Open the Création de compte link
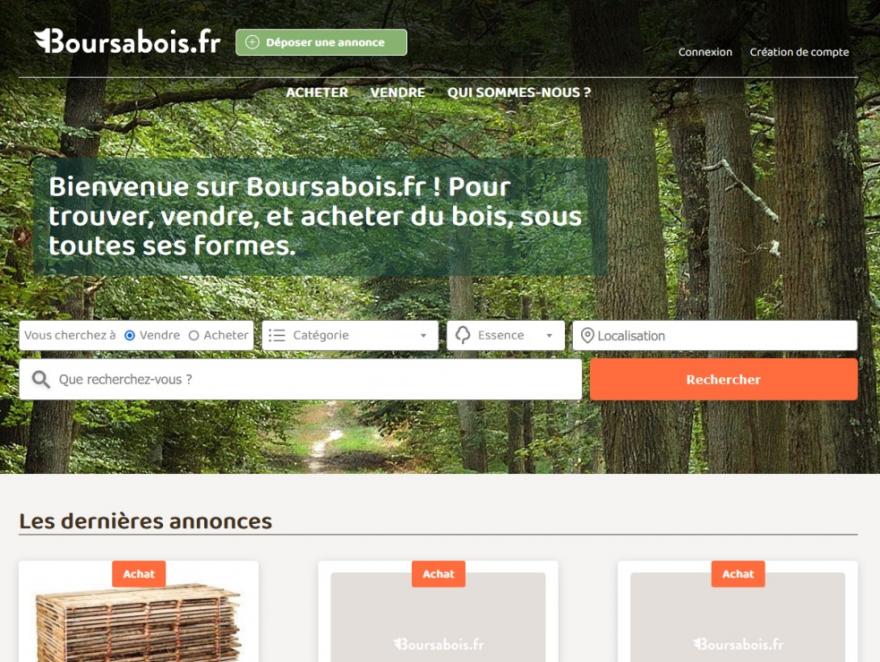Viewport: 880px width, 662px height. [799, 52]
